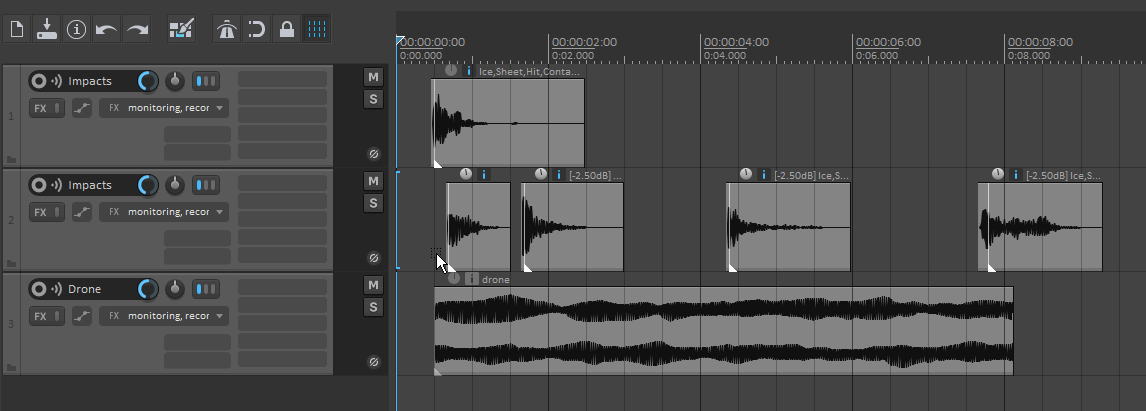1146x411 pixels.
Task: Click notes icon on the drone item
Action: pyautogui.click(x=472, y=279)
